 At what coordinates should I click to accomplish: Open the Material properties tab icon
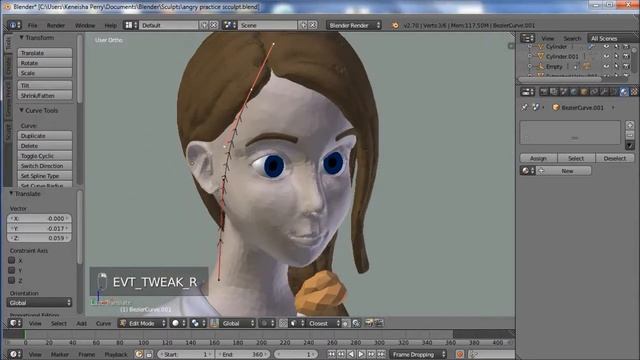624,92
